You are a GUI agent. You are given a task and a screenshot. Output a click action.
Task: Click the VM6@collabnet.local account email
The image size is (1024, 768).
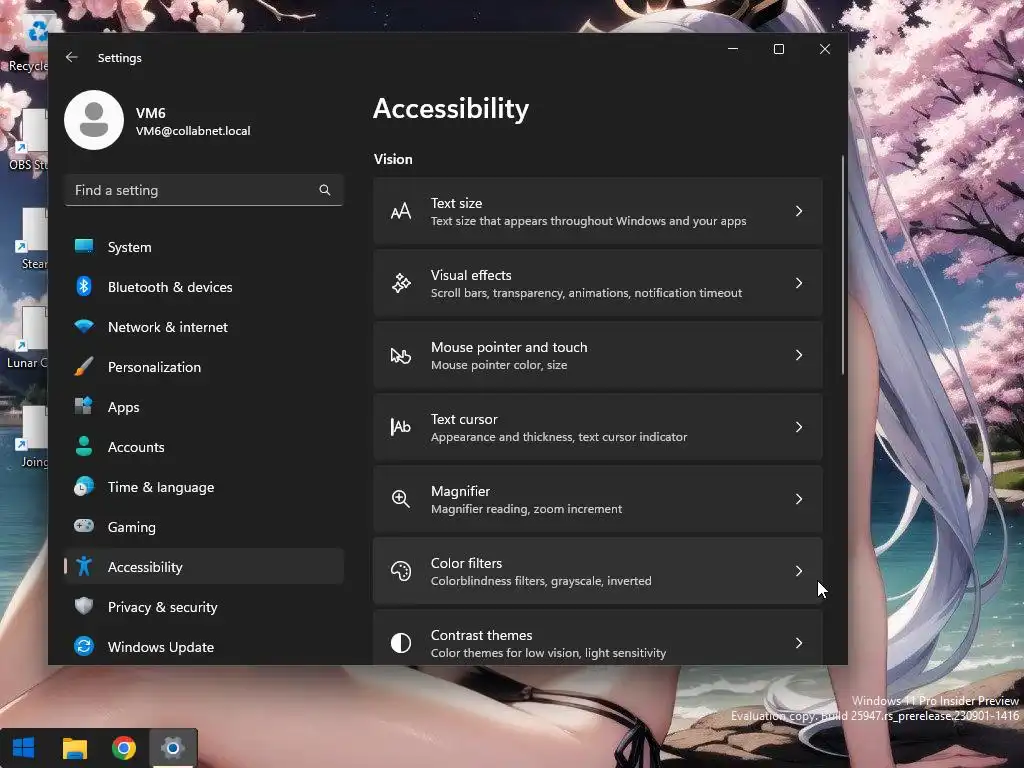[193, 131]
